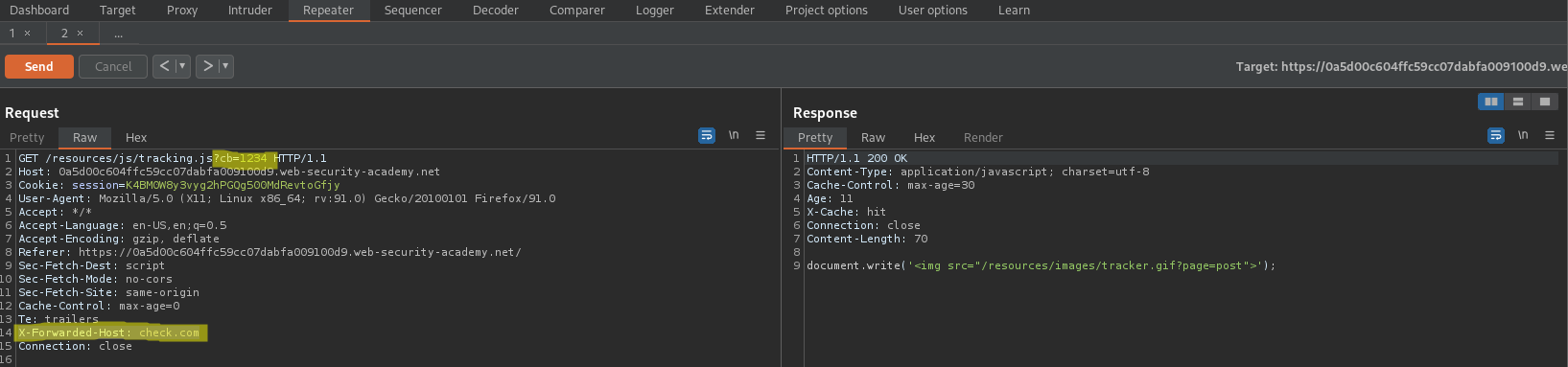The image size is (1568, 367).
Task: Click the Target URL label
Action: click(1401, 66)
